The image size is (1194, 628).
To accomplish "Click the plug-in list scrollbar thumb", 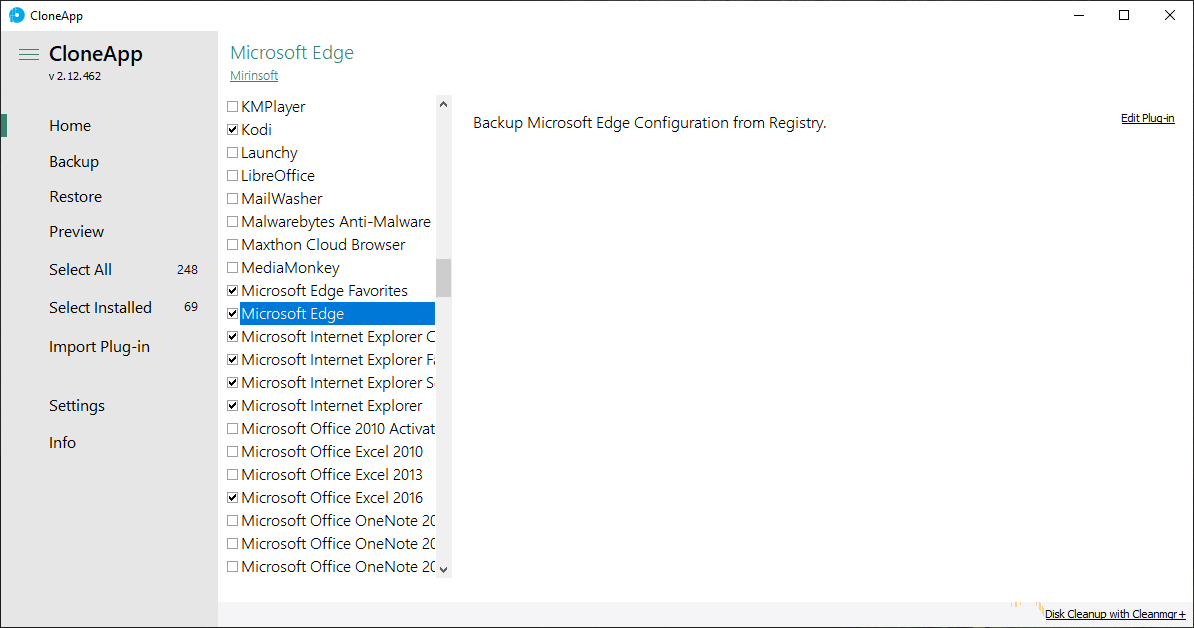I will click(x=443, y=278).
